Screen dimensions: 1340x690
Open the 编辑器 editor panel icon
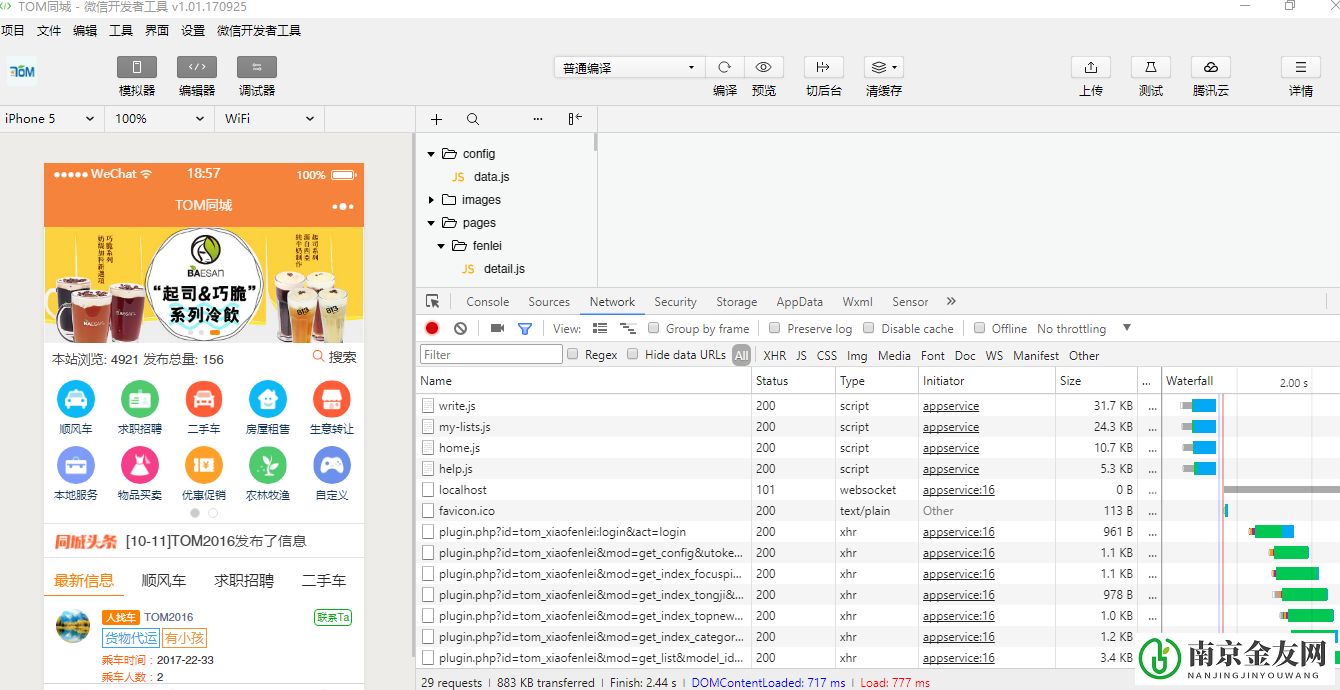coord(197,68)
